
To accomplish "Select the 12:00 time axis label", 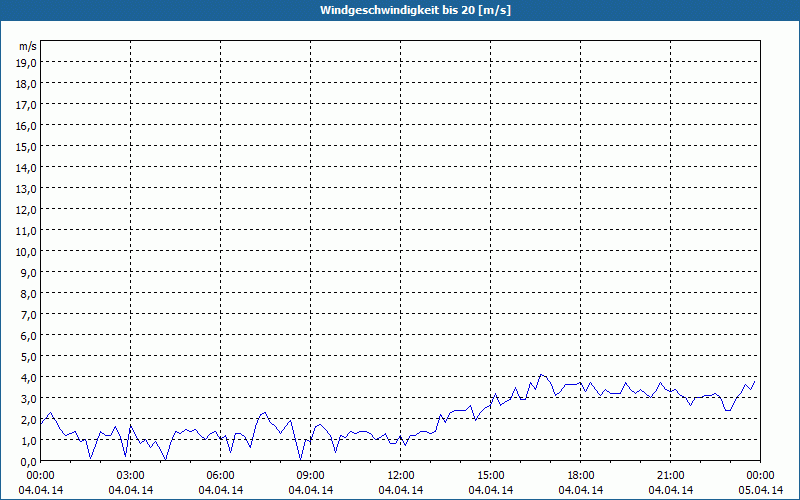I will [400, 475].
